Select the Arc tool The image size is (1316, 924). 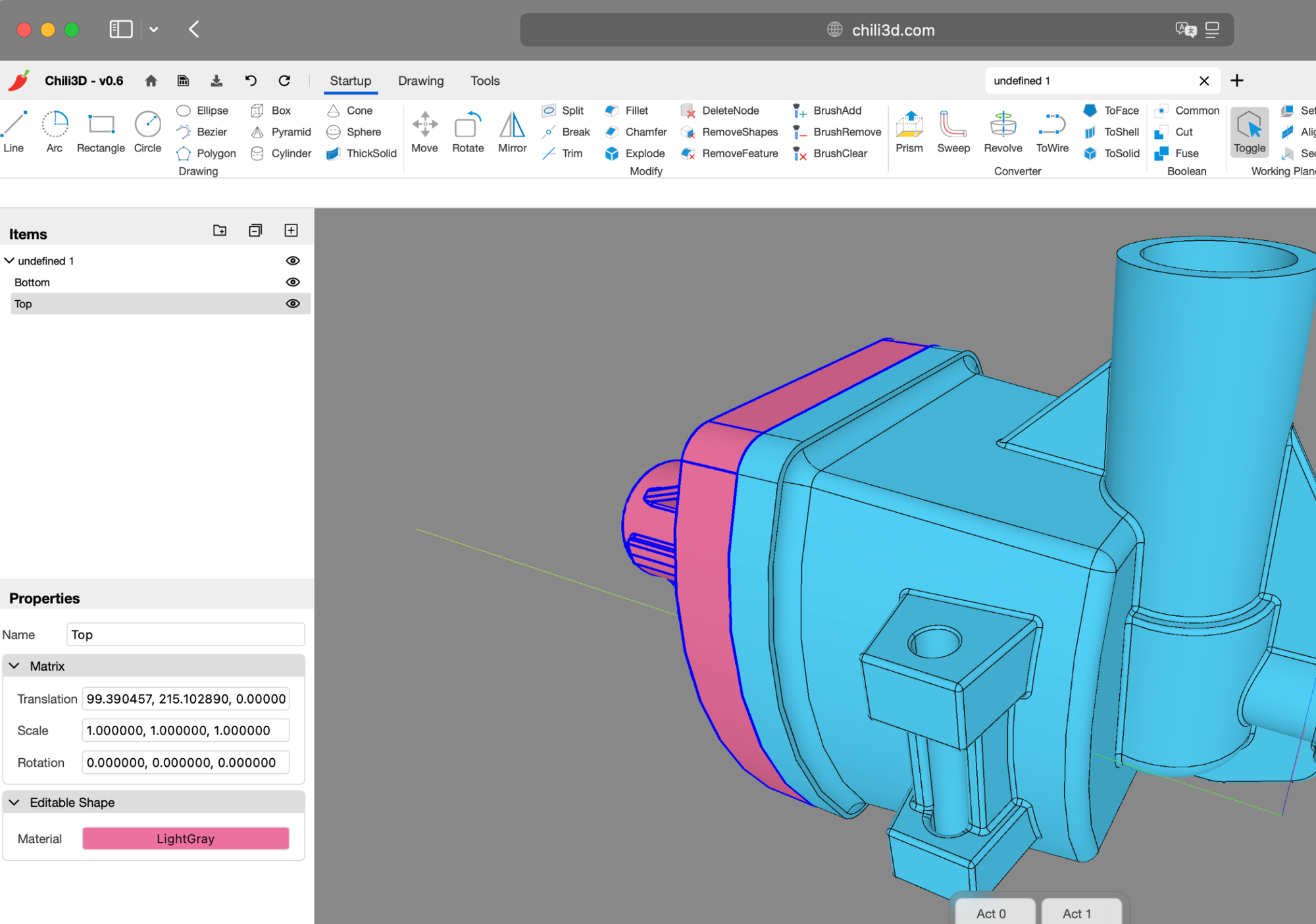coord(55,132)
